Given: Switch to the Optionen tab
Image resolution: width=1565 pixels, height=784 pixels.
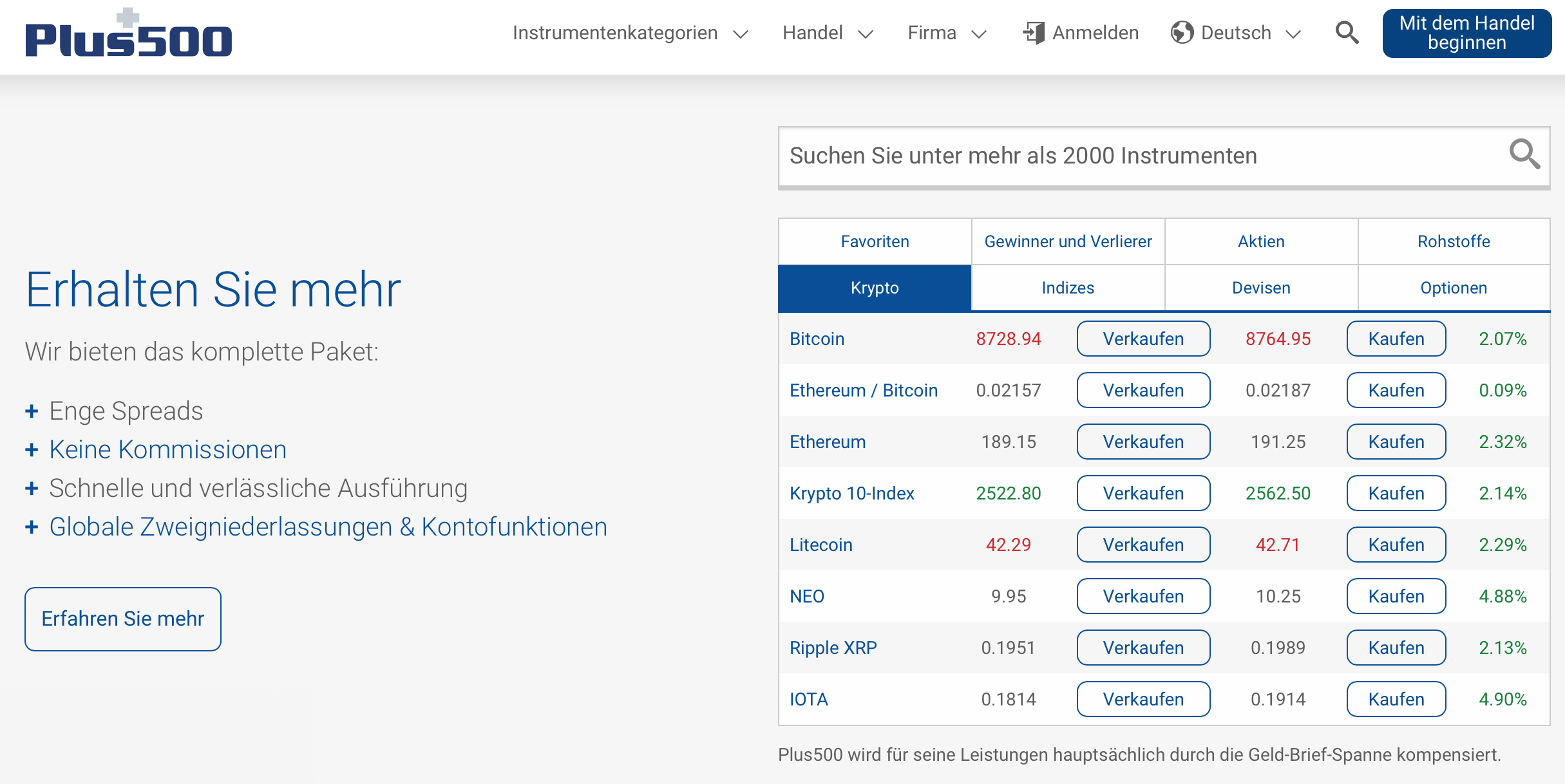Looking at the screenshot, I should click(x=1454, y=288).
